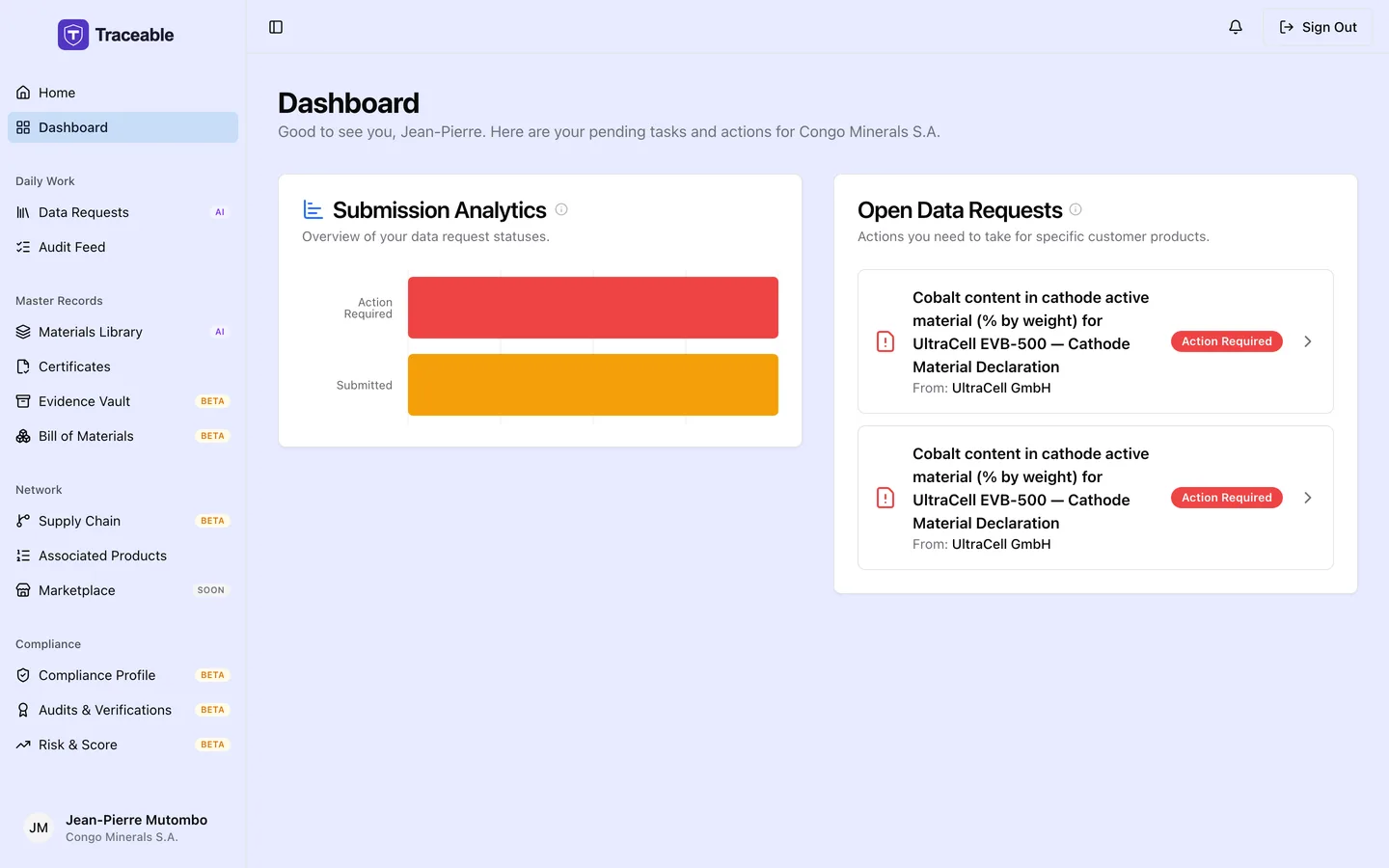Expand first request card chevron arrow

click(1308, 341)
